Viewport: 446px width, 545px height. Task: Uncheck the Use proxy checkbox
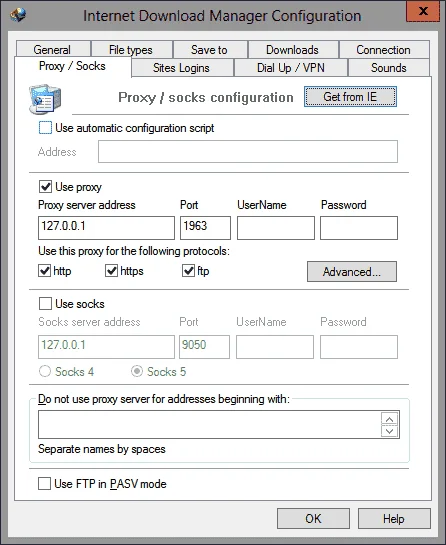pos(46,187)
